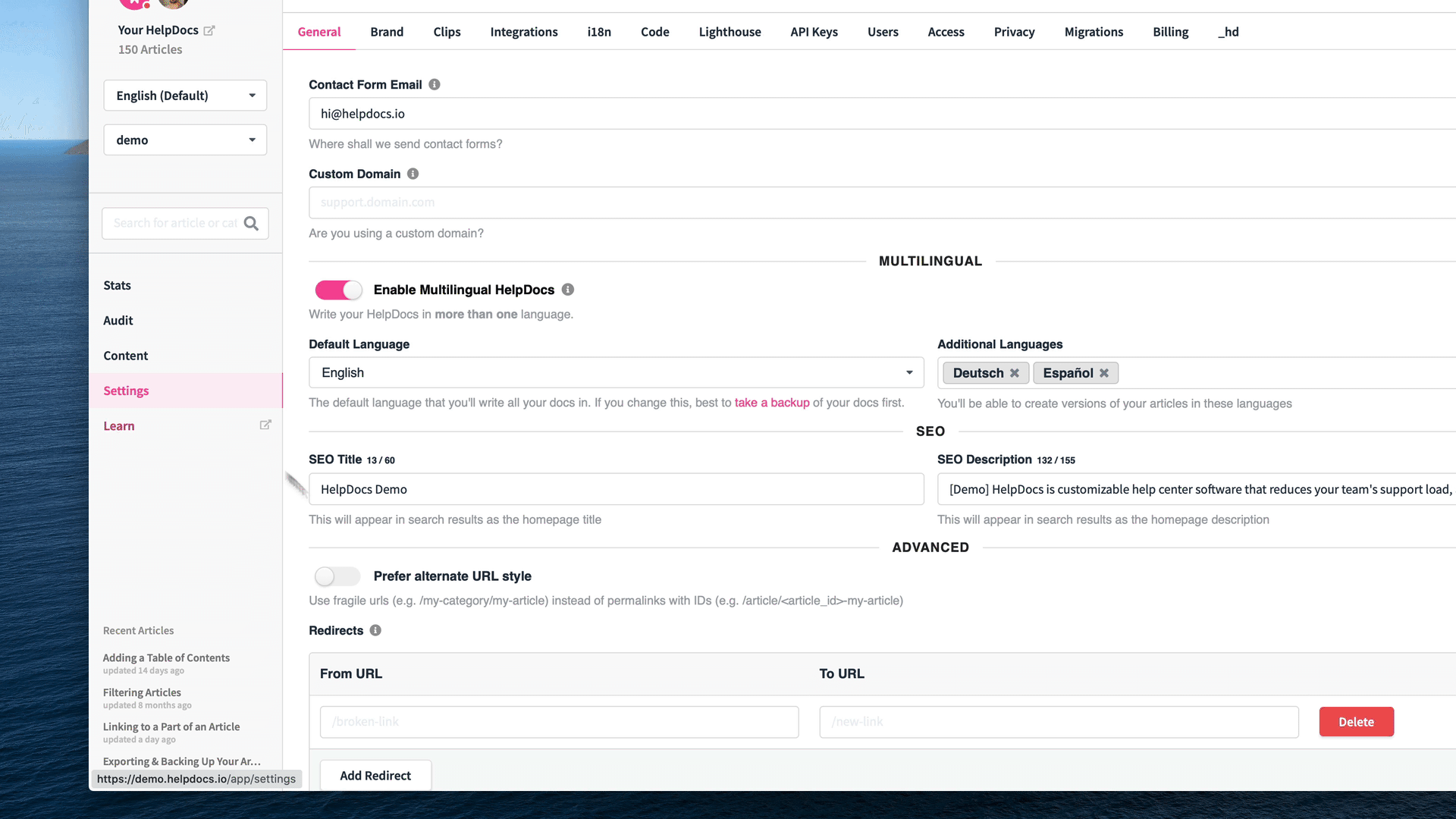Click the Add Redirect button
Screen dimensions: 1456x819
click(375, 776)
